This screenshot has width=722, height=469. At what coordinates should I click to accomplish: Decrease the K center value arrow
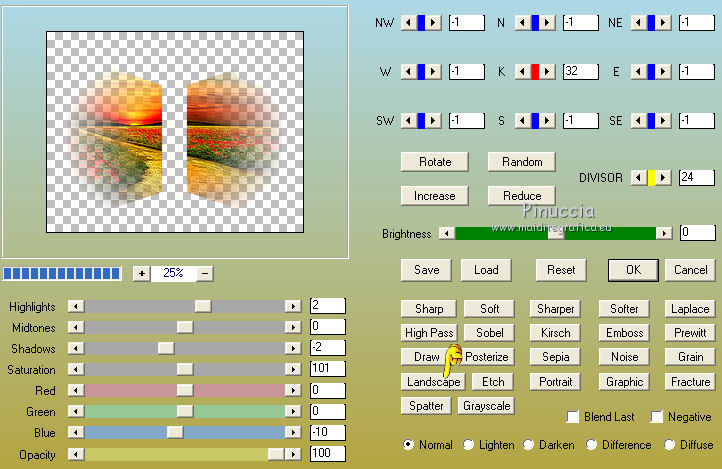523,72
